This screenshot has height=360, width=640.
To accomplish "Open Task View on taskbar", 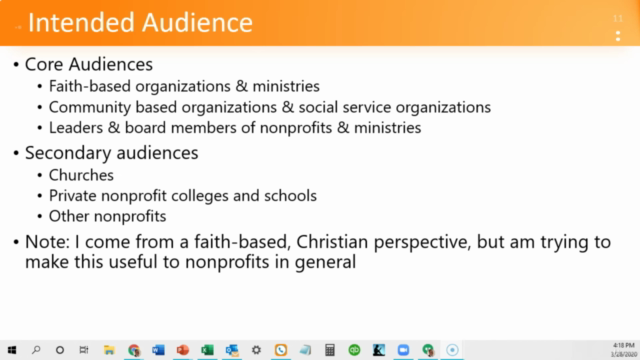I will pos(84,350).
